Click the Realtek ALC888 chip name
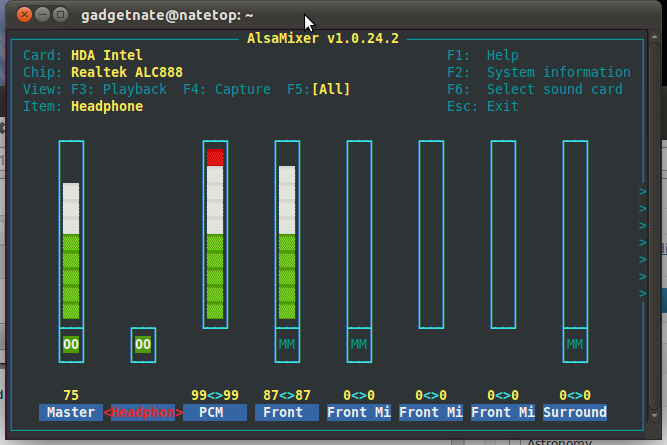 click(127, 72)
